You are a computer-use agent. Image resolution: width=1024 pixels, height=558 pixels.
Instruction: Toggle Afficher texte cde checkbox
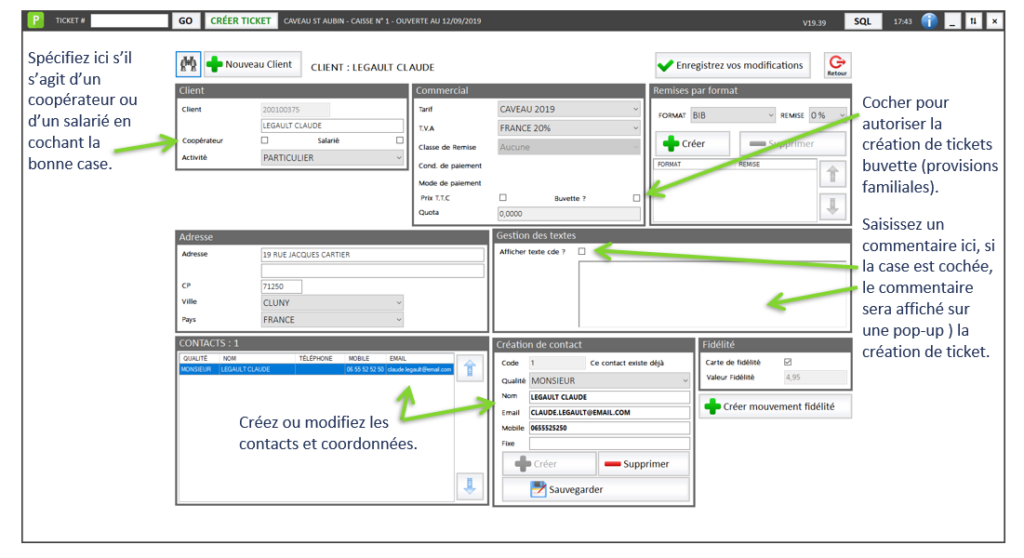[x=582, y=252]
